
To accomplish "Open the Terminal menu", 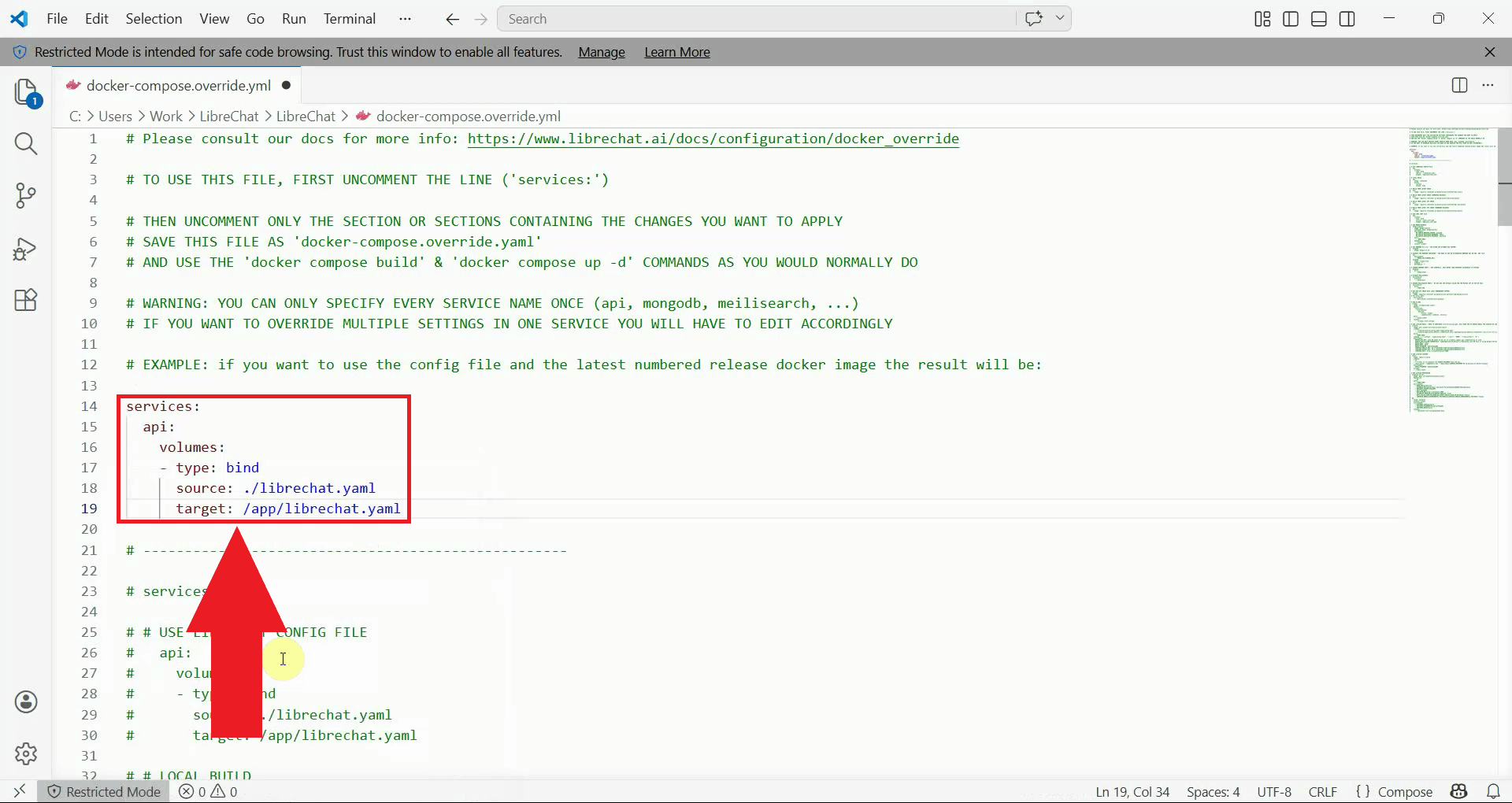I will [x=349, y=19].
